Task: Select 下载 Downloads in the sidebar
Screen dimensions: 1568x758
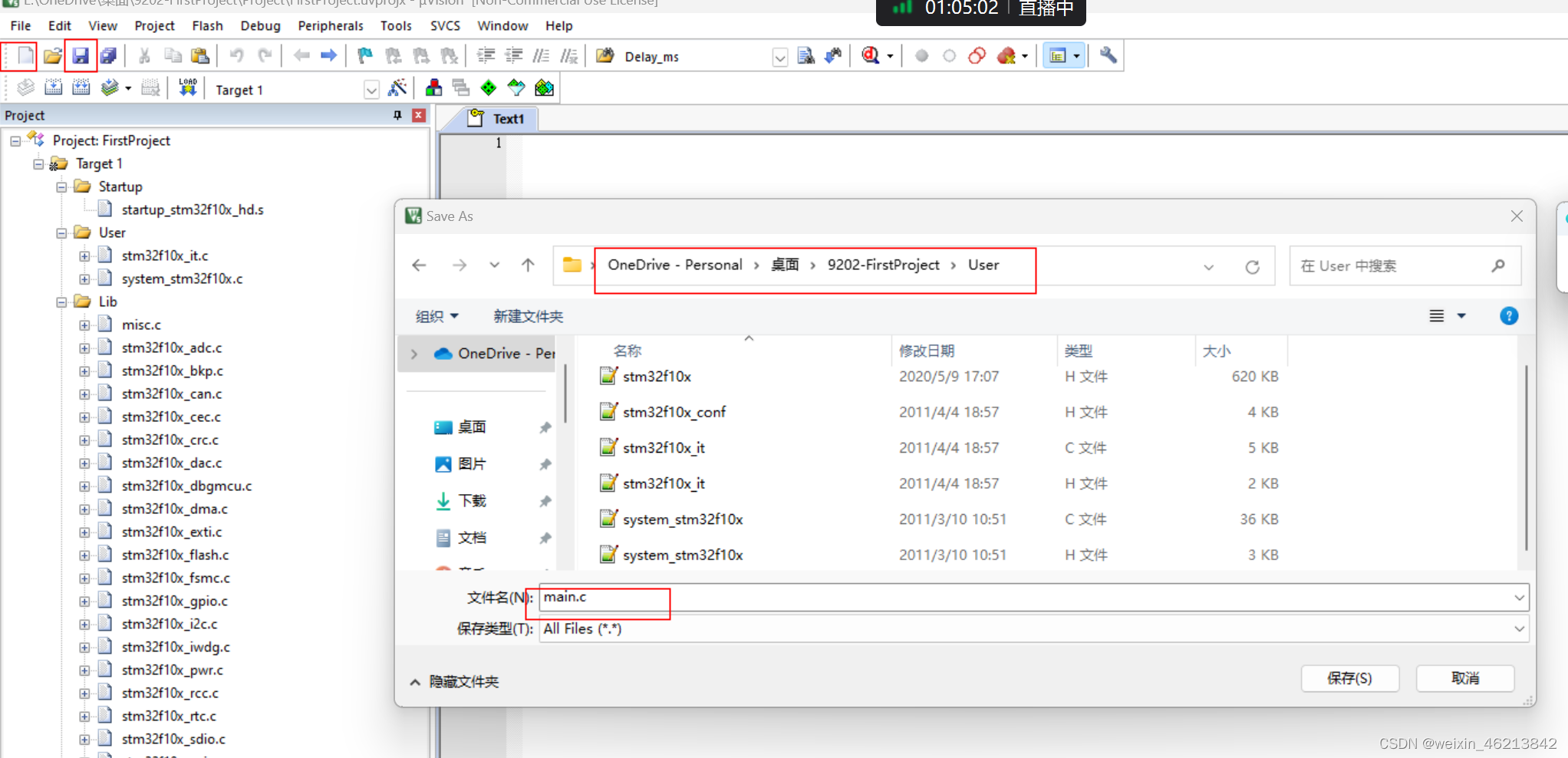Action: point(473,501)
